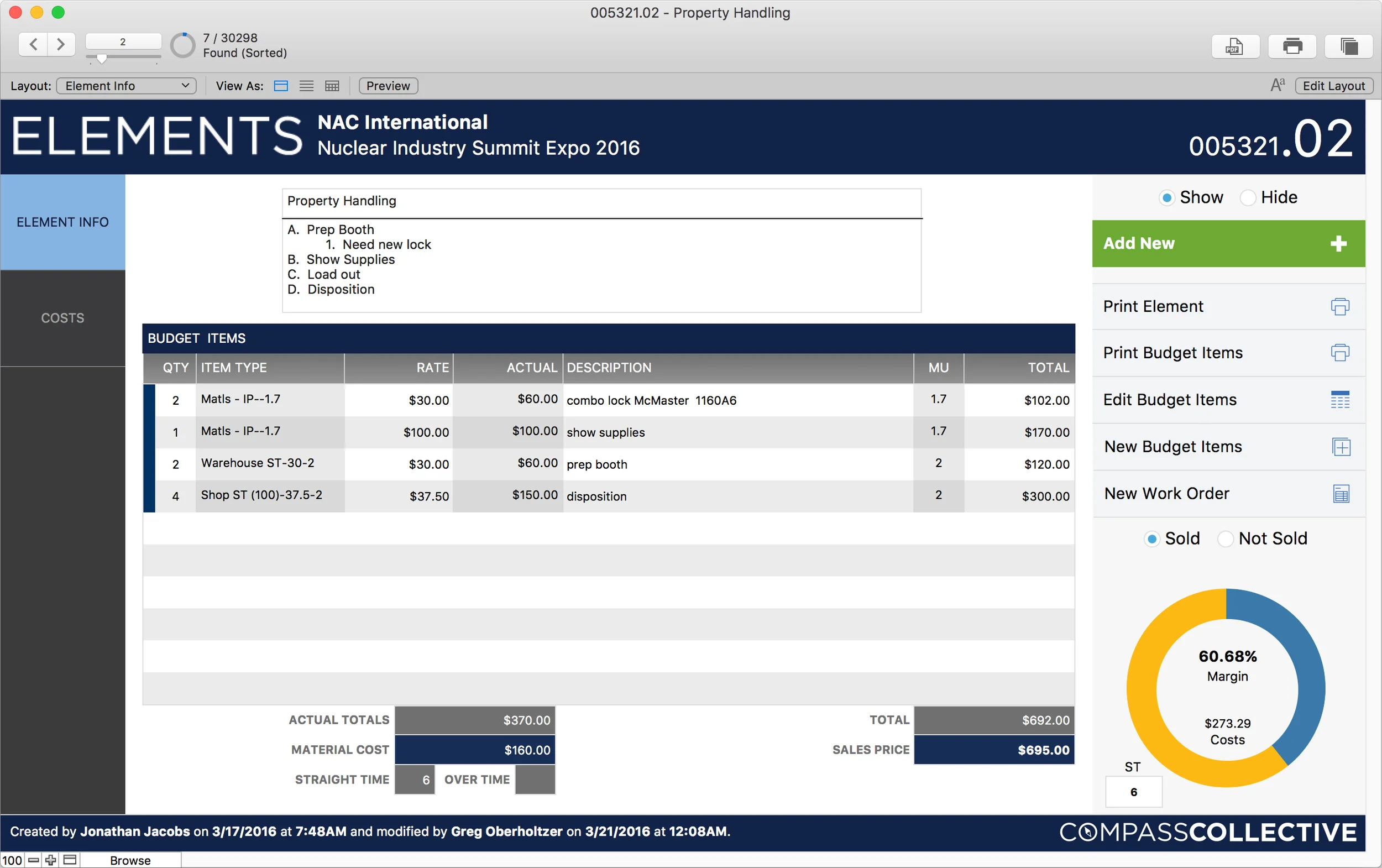This screenshot has width=1382, height=868.
Task: Select the Print Budget Items printer icon
Action: pyautogui.click(x=1339, y=353)
